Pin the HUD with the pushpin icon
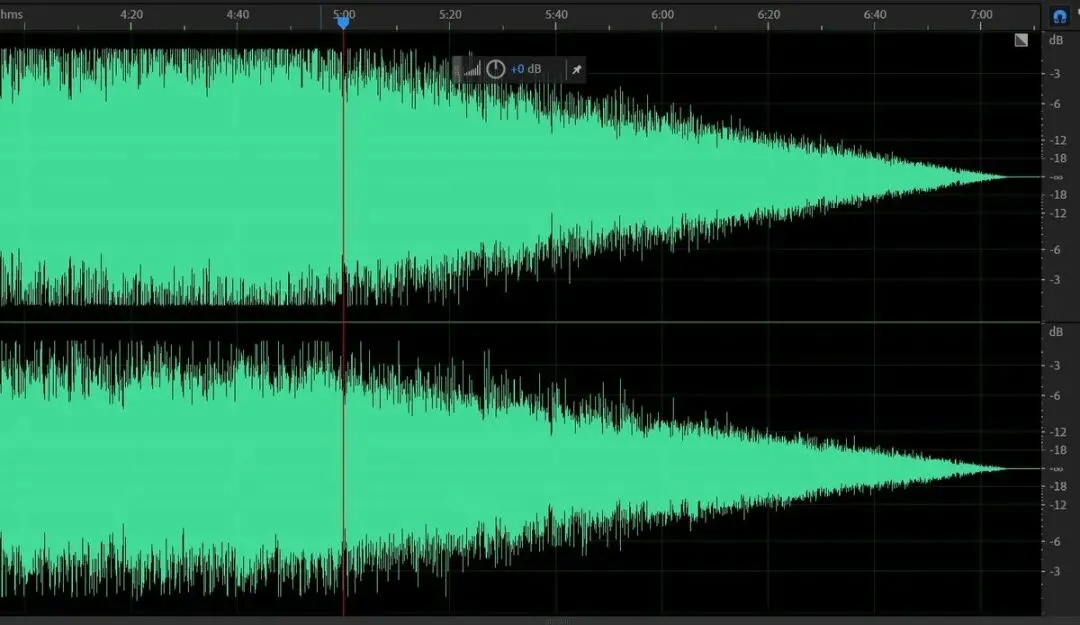 click(577, 69)
